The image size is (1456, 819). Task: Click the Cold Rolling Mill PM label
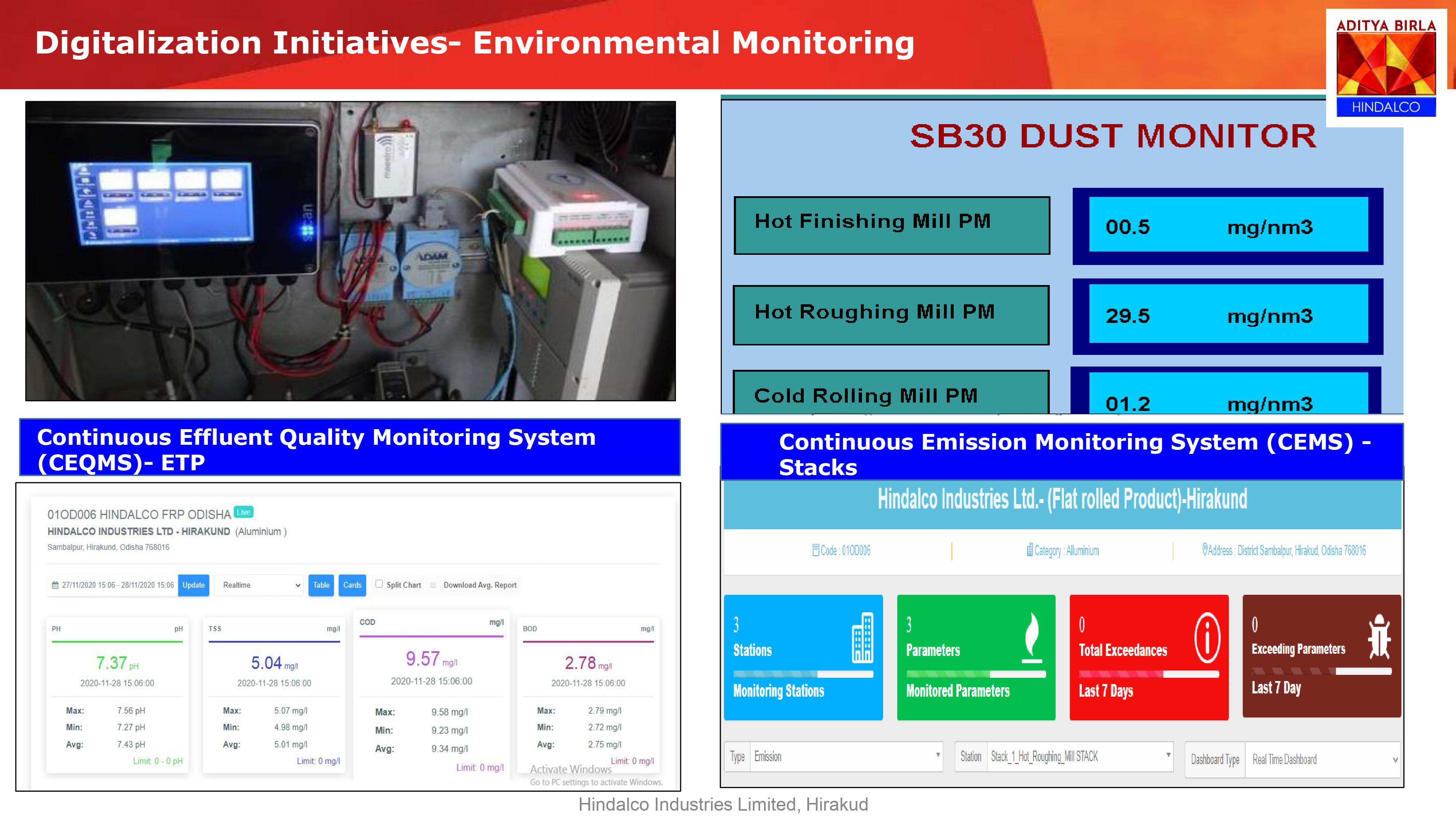coord(891,393)
